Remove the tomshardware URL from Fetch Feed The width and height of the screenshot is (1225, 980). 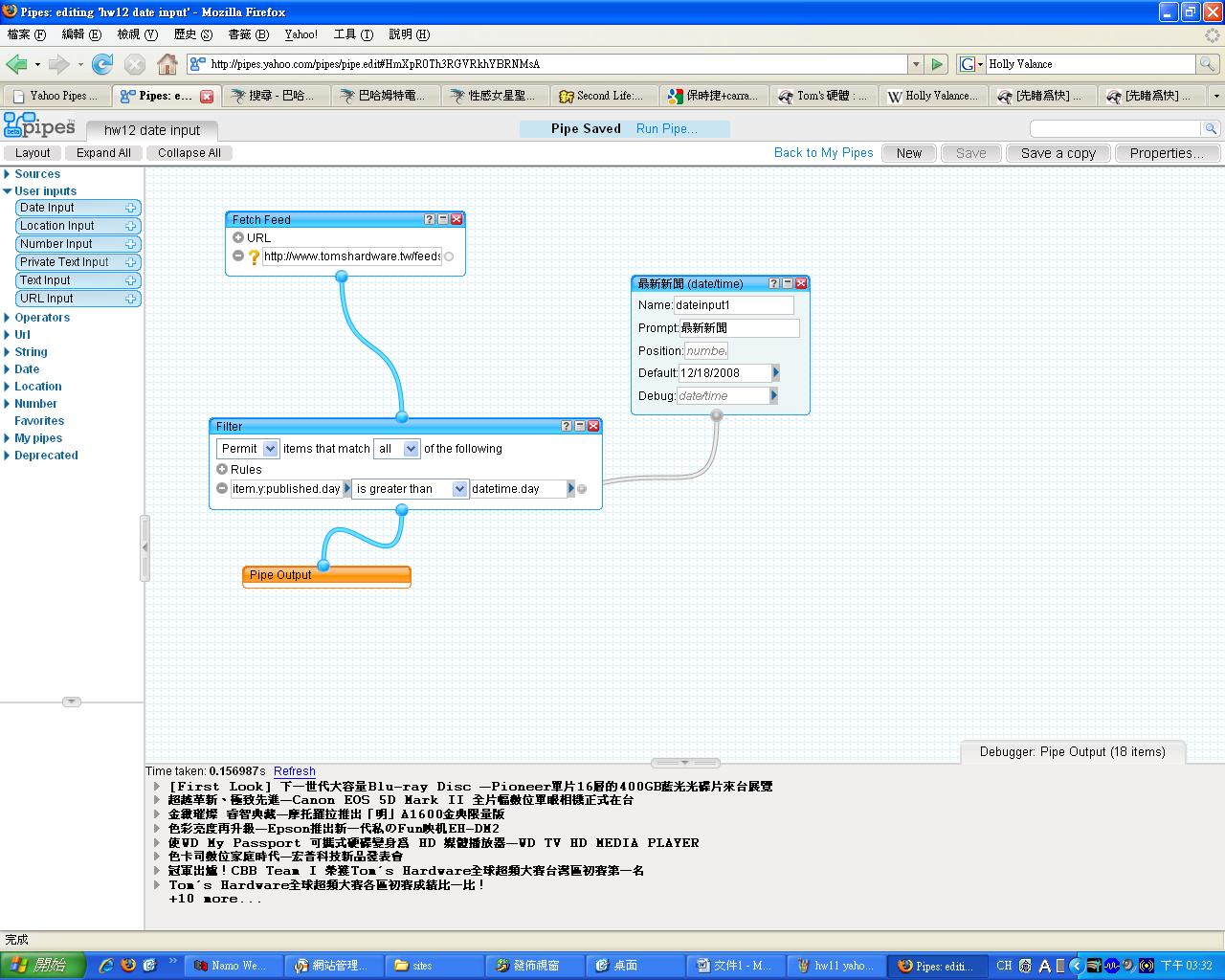point(238,256)
